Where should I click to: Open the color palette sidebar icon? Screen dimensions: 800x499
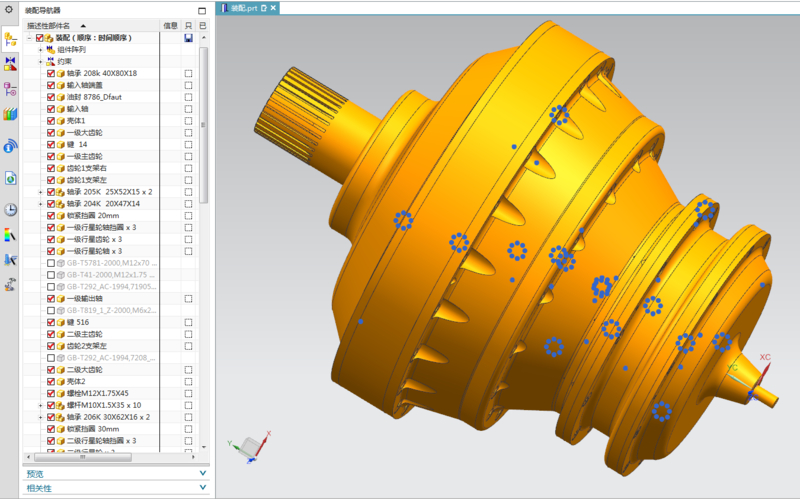10,235
